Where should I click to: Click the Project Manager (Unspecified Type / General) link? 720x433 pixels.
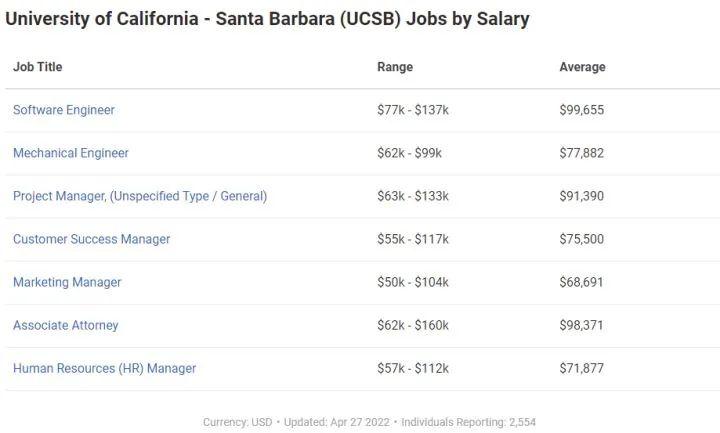coord(140,196)
